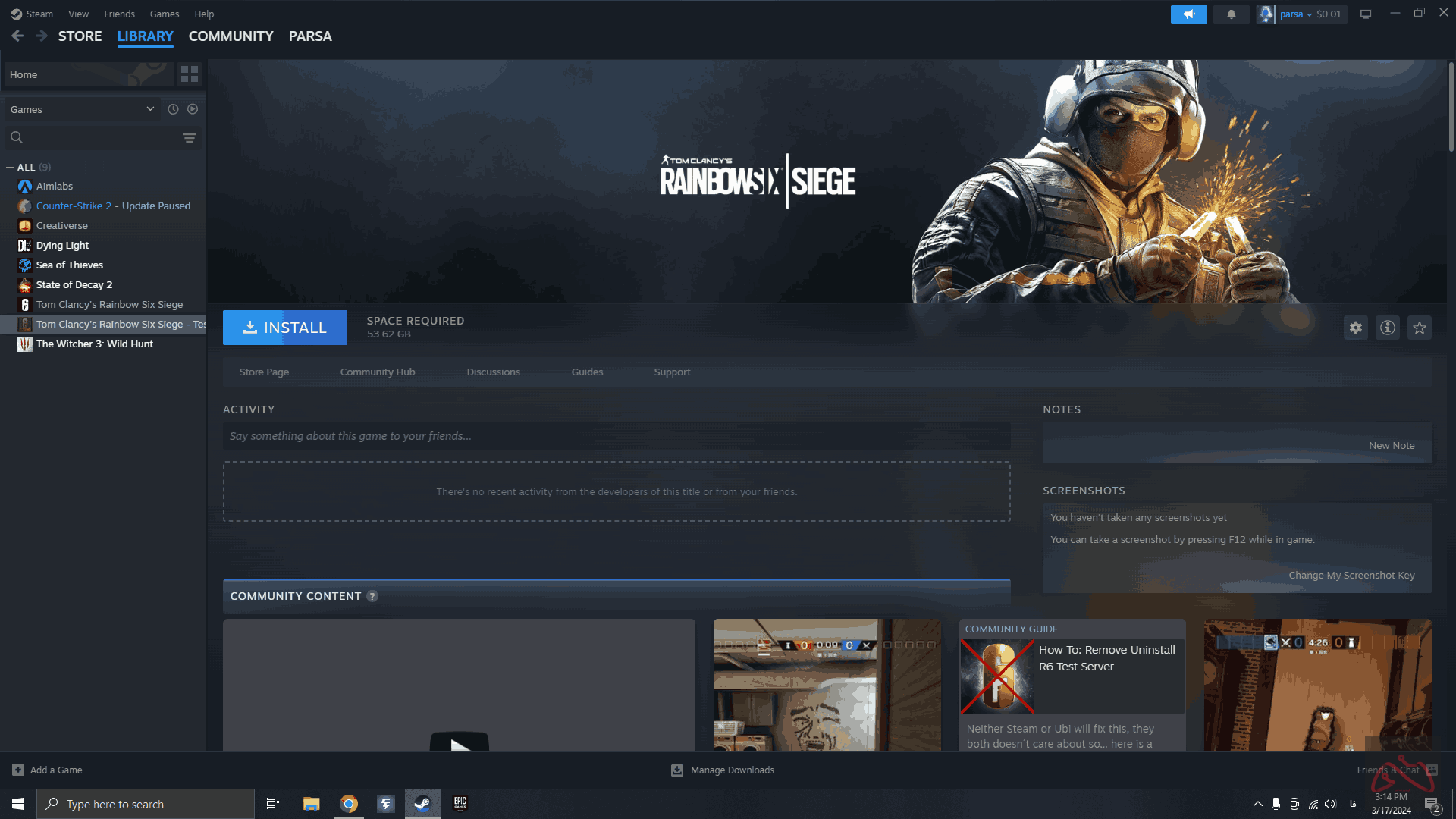Open Epic Games launcher from taskbar
1456x819 pixels.
click(x=460, y=804)
